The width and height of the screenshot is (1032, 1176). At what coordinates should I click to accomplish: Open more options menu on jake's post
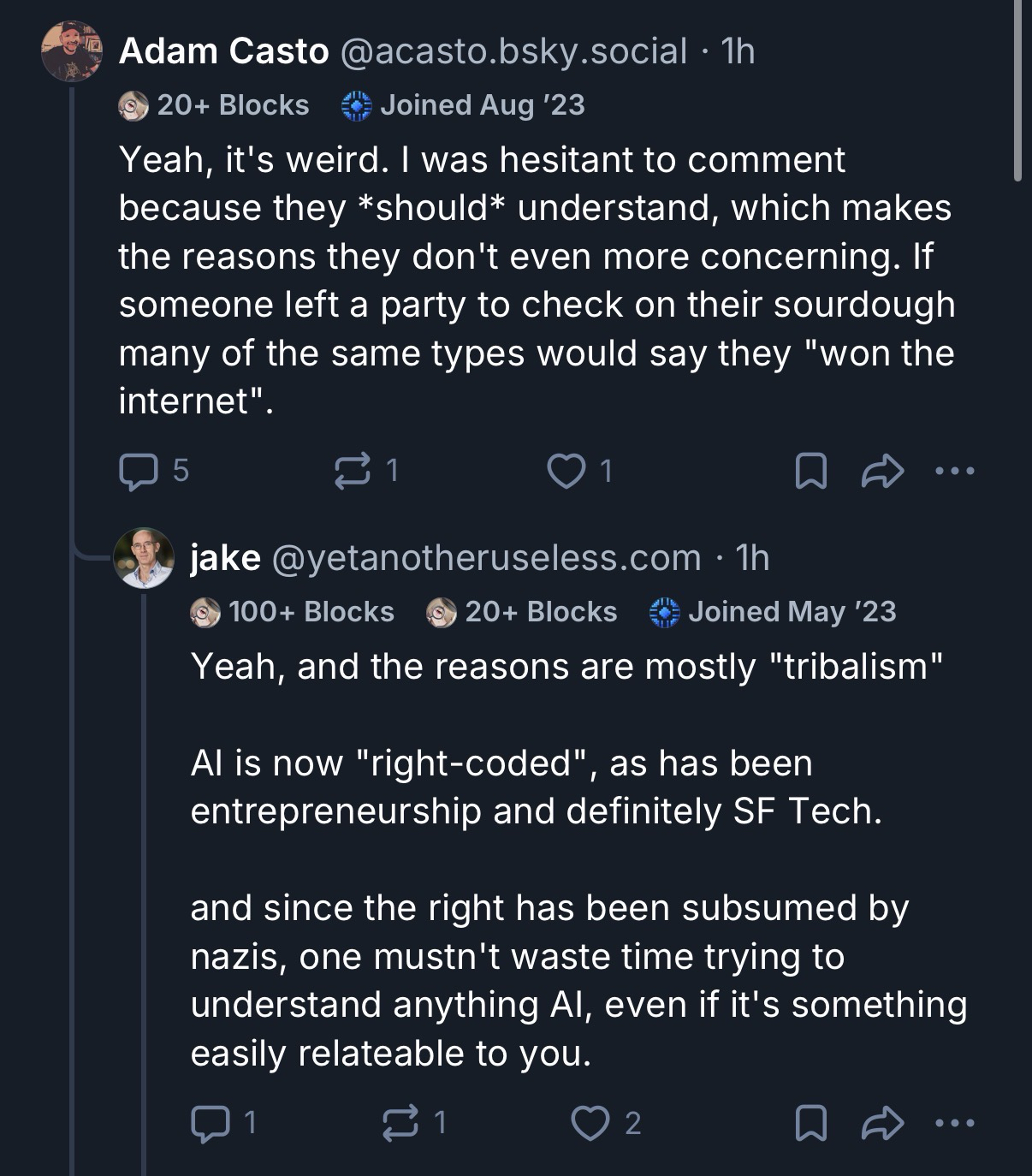click(x=955, y=1123)
